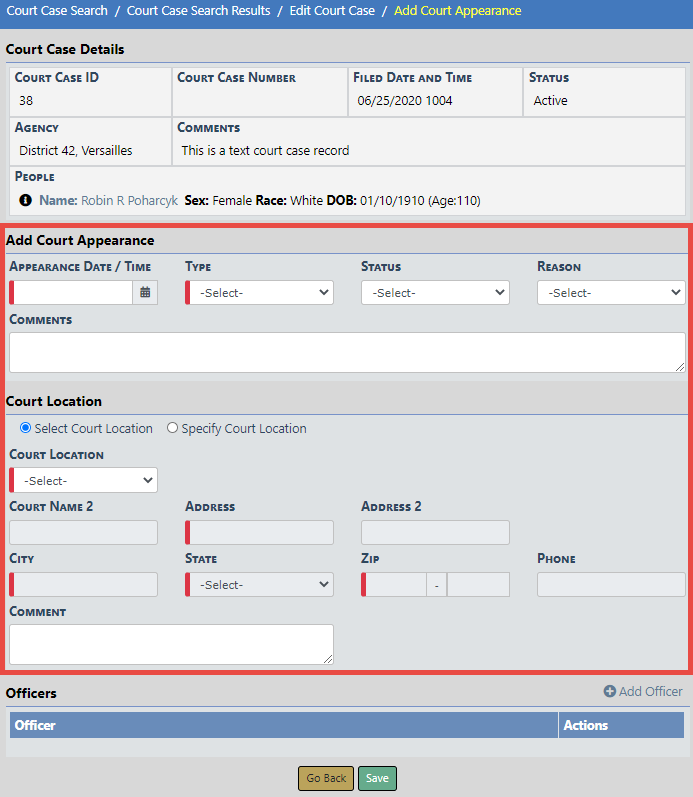
Task: Expand the appearance Status dropdown
Action: [x=436, y=293]
